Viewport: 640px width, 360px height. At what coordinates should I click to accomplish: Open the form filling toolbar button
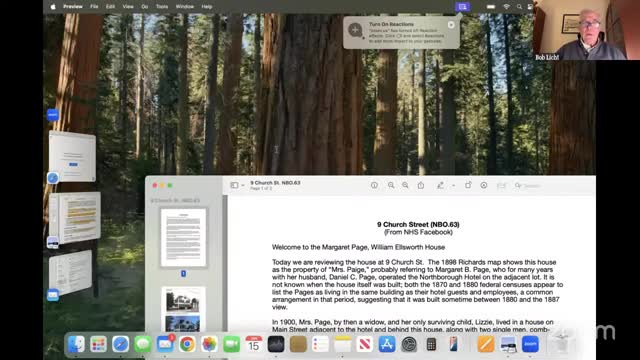coord(501,186)
